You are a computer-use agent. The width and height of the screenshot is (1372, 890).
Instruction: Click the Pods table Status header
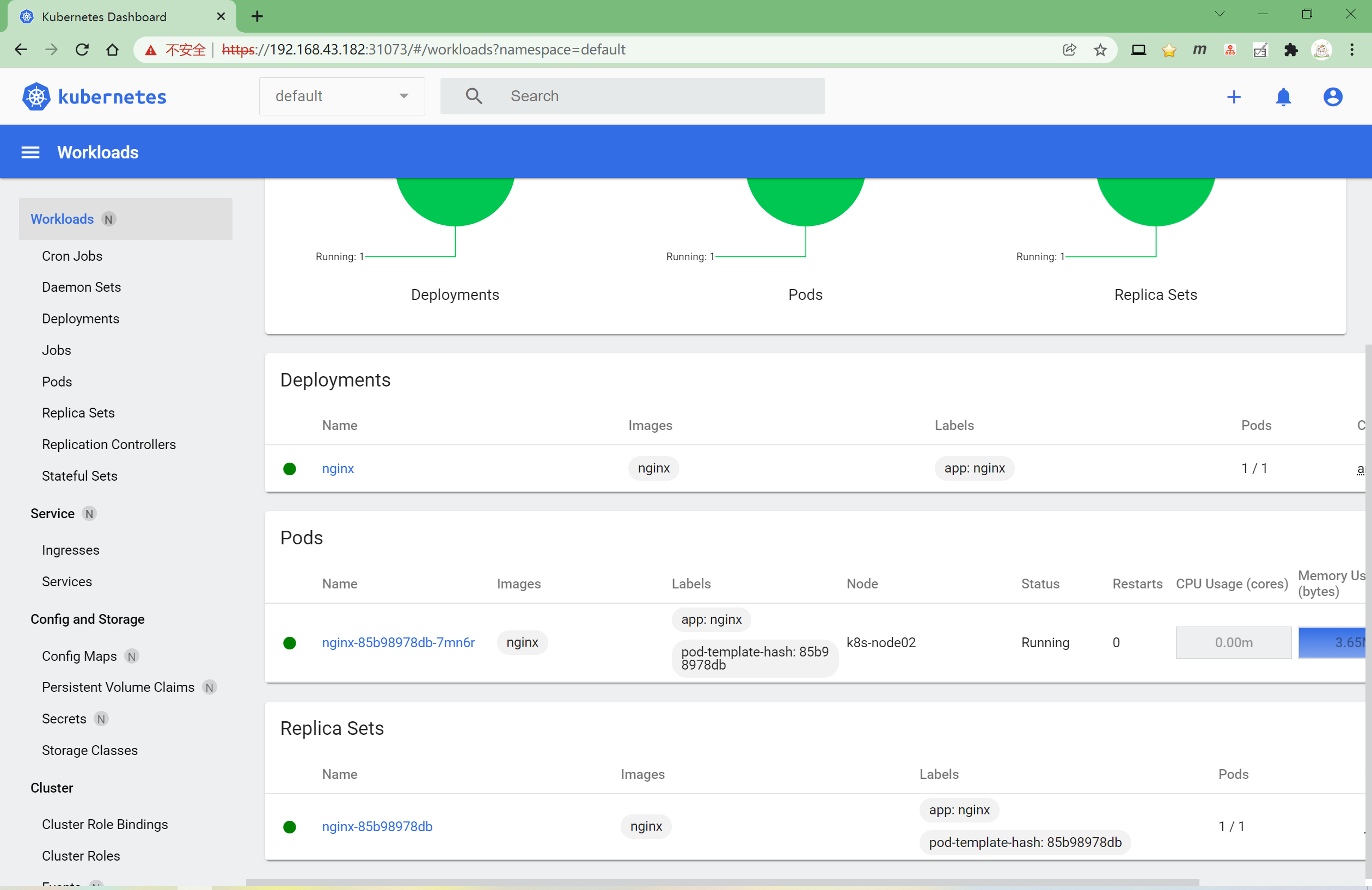click(1040, 584)
